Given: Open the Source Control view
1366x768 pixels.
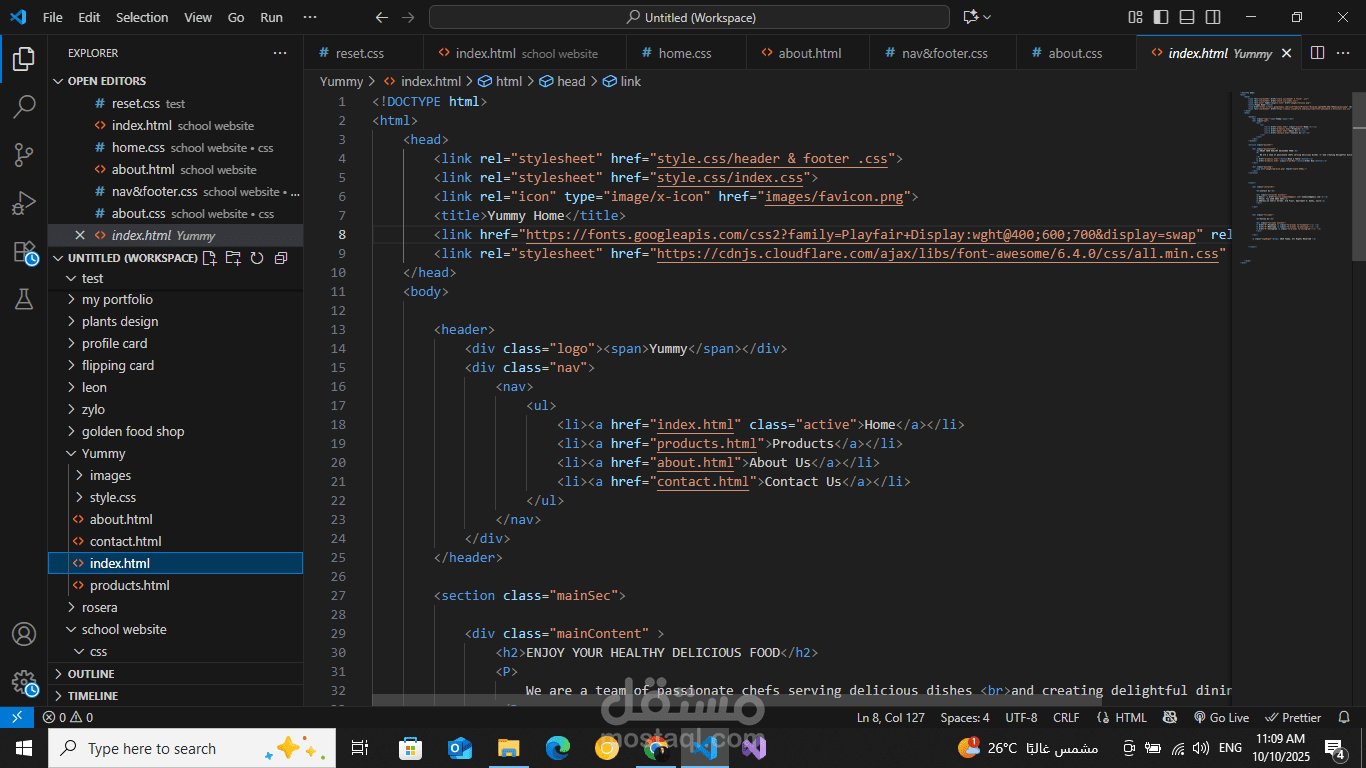Looking at the screenshot, I should [24, 155].
